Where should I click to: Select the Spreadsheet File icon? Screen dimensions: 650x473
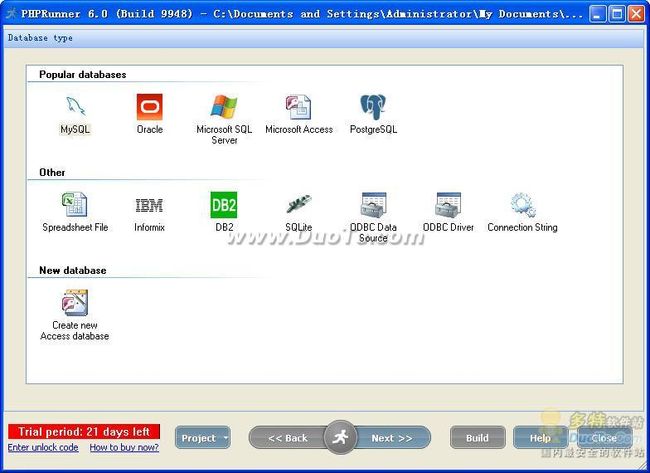(x=75, y=205)
